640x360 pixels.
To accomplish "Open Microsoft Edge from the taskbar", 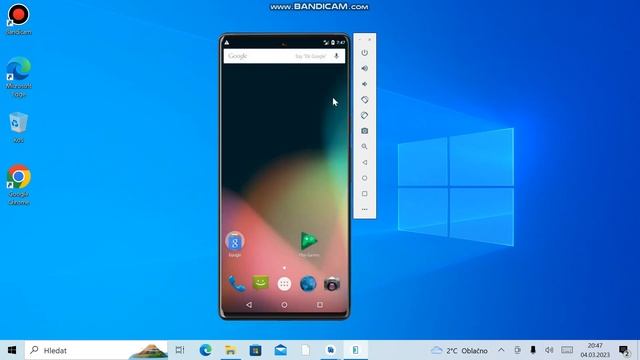I will pyautogui.click(x=206, y=350).
